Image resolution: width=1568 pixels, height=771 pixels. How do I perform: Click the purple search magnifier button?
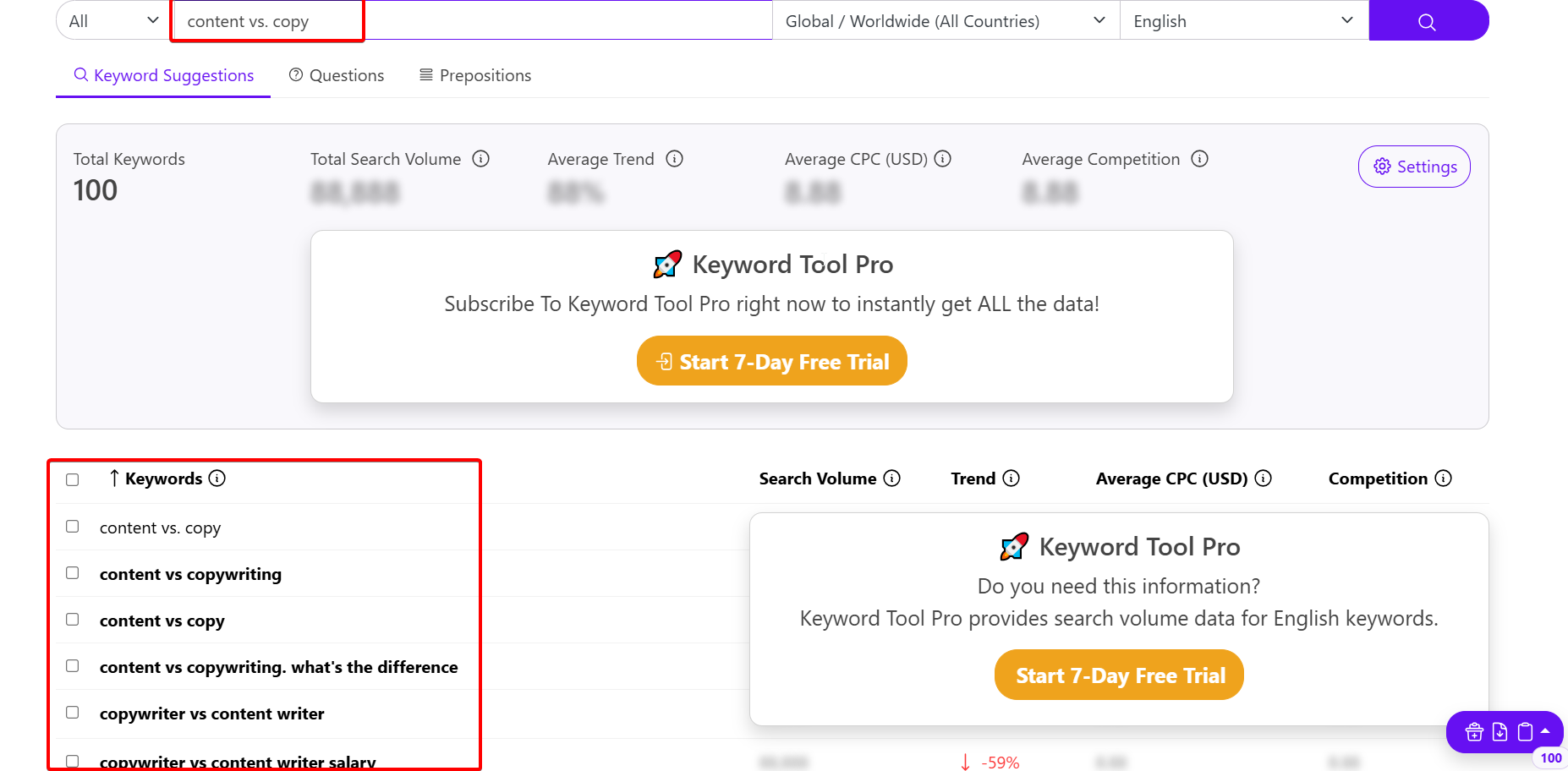pyautogui.click(x=1427, y=20)
